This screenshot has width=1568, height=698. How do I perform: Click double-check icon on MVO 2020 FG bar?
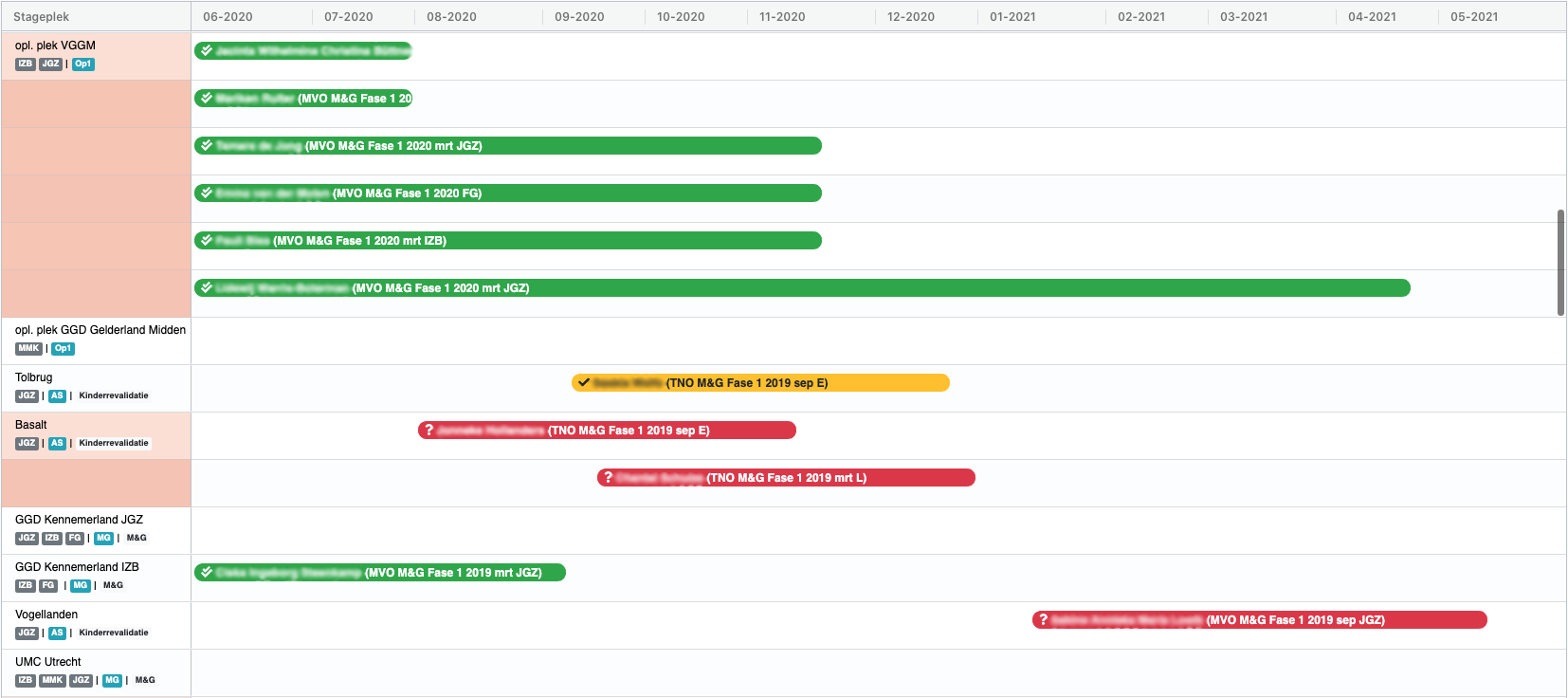(206, 193)
